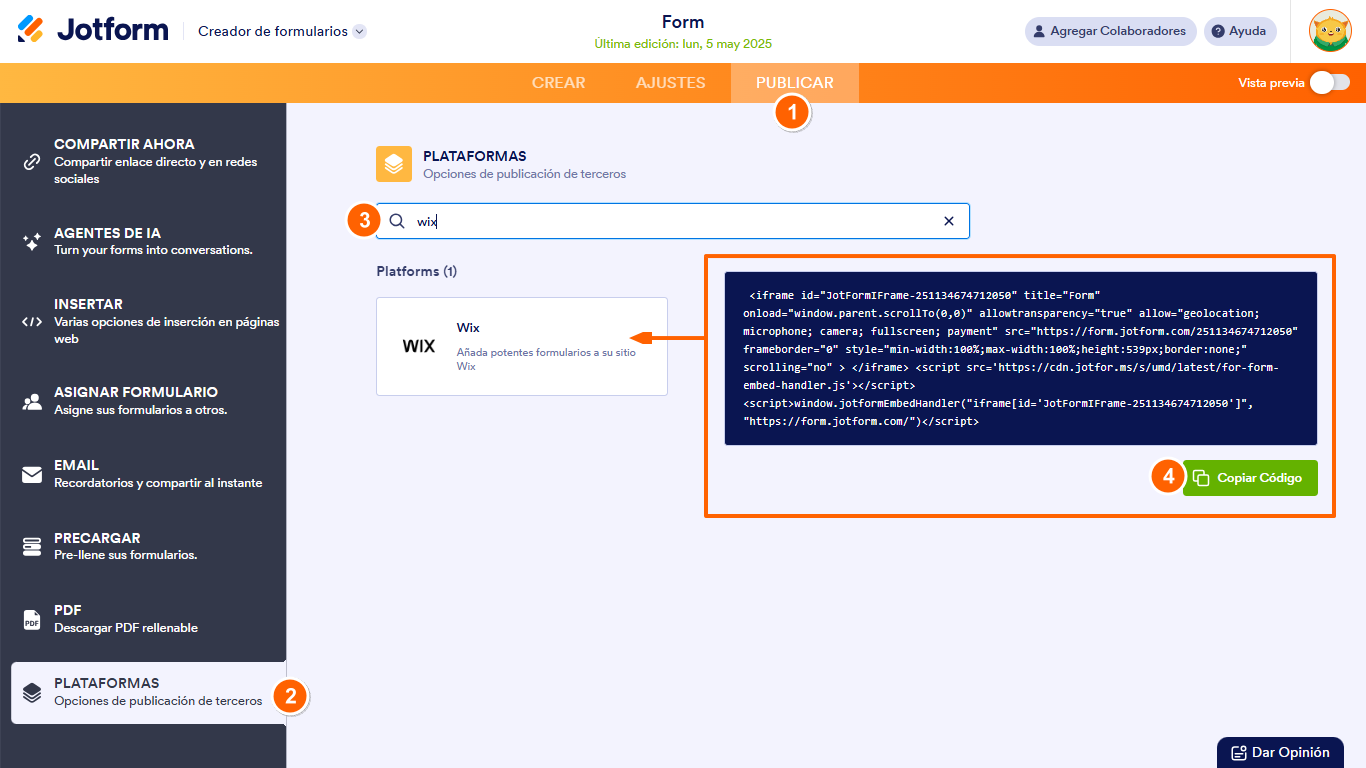The height and width of the screenshot is (768, 1366).
Task: Click the code brackets icon beside Insertar
Action: click(x=32, y=322)
